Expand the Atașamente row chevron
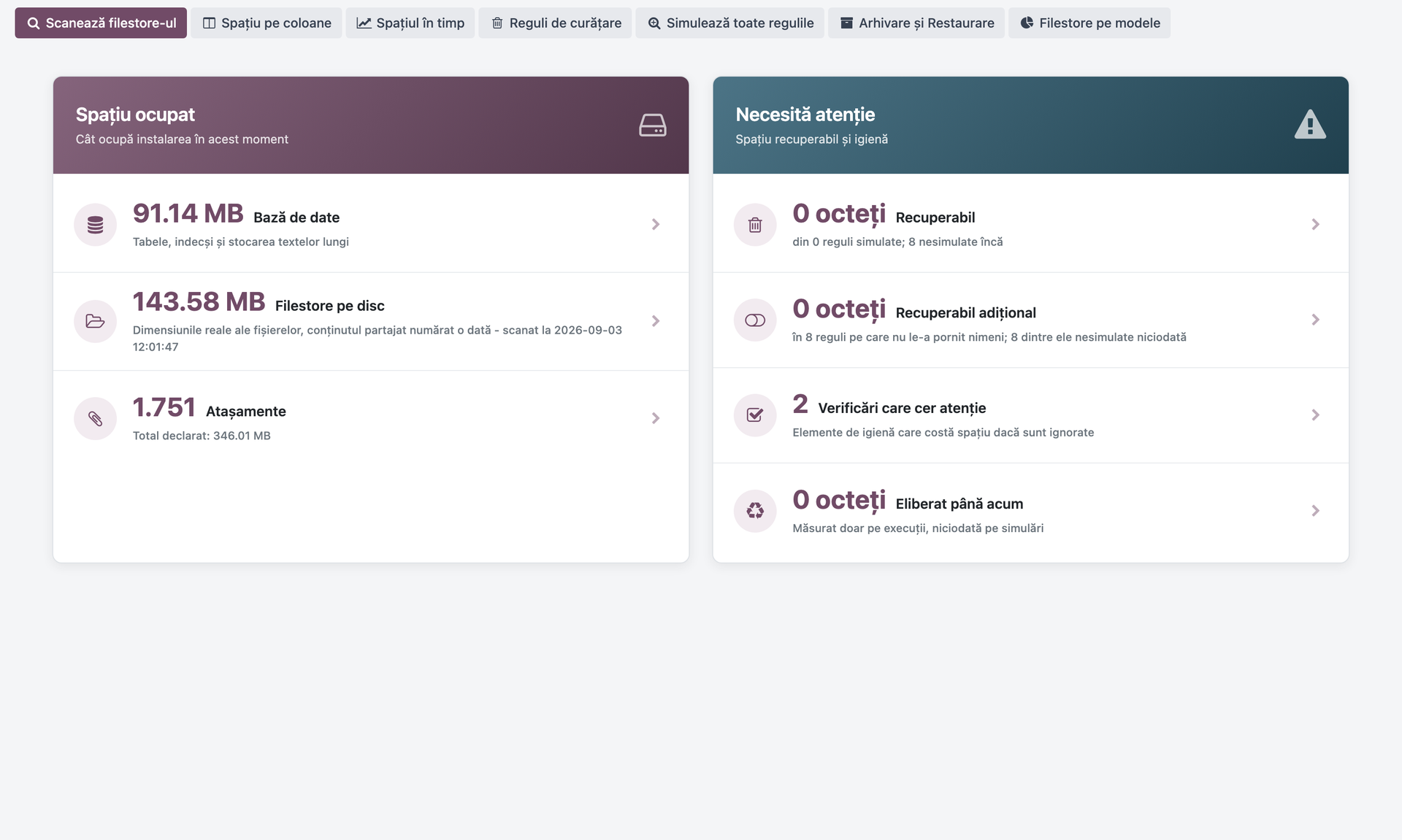Viewport: 1402px width, 840px height. [656, 418]
